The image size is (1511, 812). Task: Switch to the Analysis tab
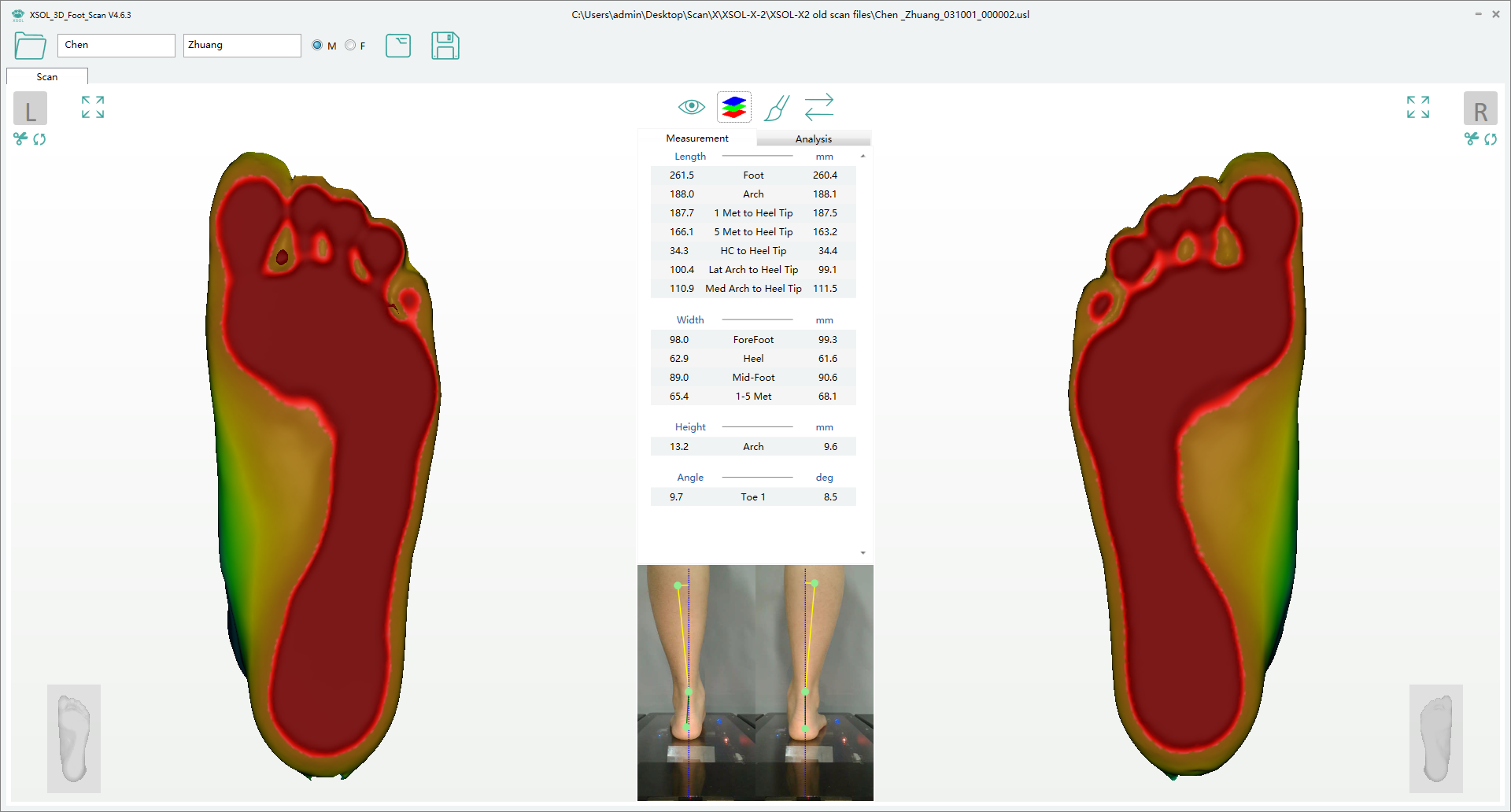click(x=813, y=138)
